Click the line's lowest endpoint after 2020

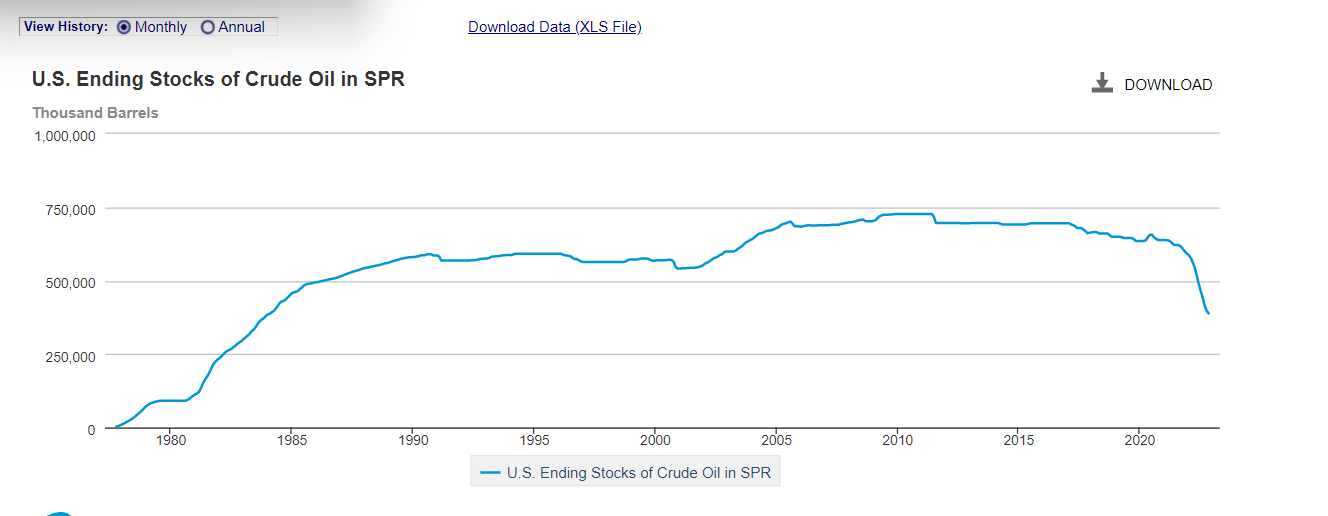click(1208, 314)
